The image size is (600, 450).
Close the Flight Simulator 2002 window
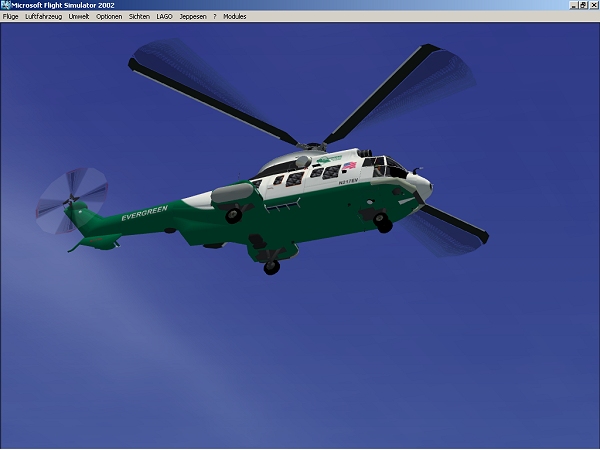coord(593,5)
